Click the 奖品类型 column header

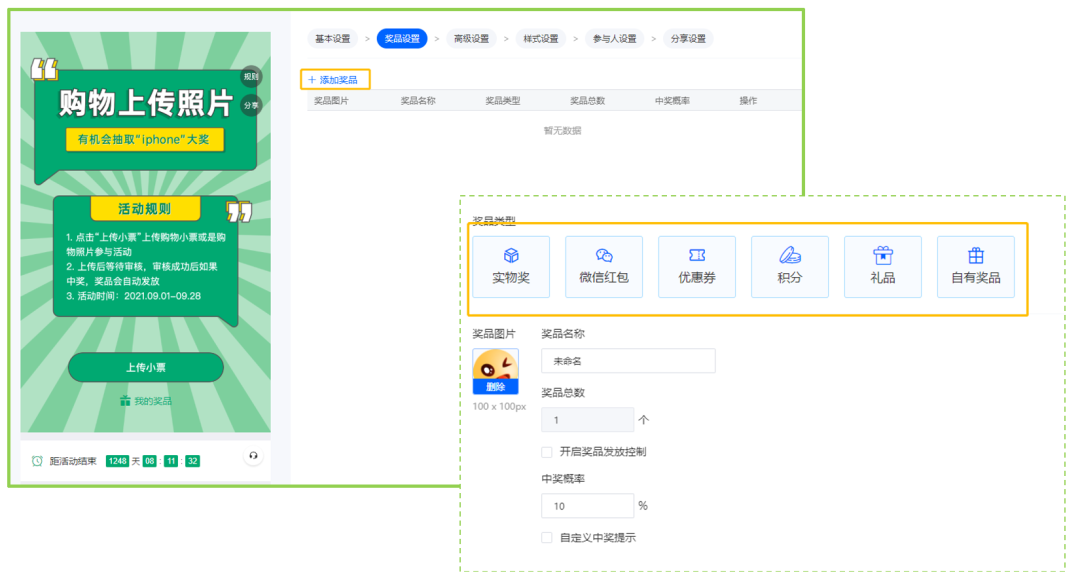[x=503, y=101]
